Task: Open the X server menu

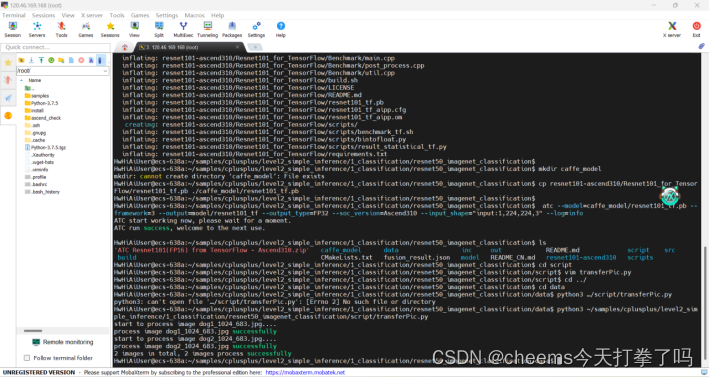Action: click(x=92, y=15)
